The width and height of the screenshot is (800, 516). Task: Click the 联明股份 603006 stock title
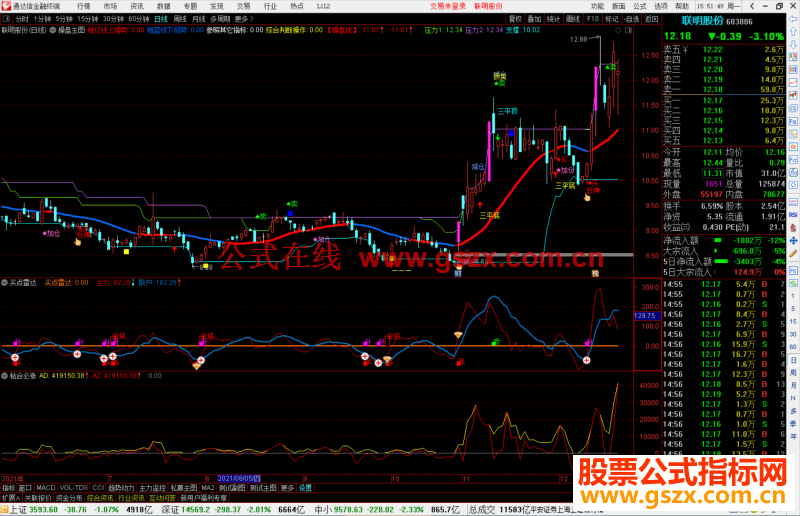coord(717,21)
